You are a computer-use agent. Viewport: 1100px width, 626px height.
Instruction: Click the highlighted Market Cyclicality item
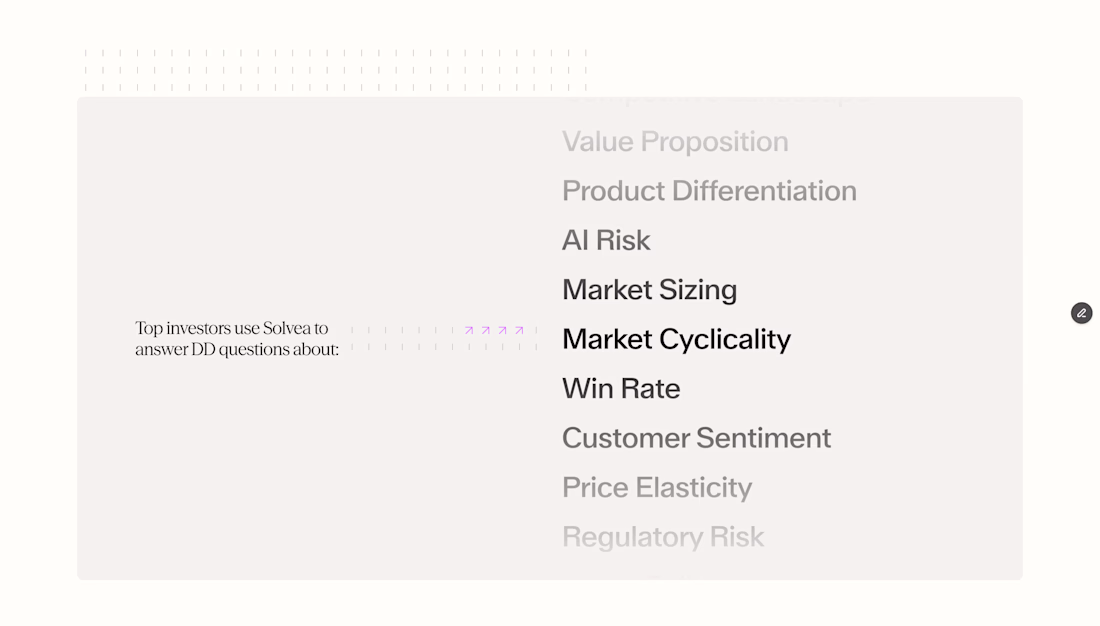click(x=676, y=339)
